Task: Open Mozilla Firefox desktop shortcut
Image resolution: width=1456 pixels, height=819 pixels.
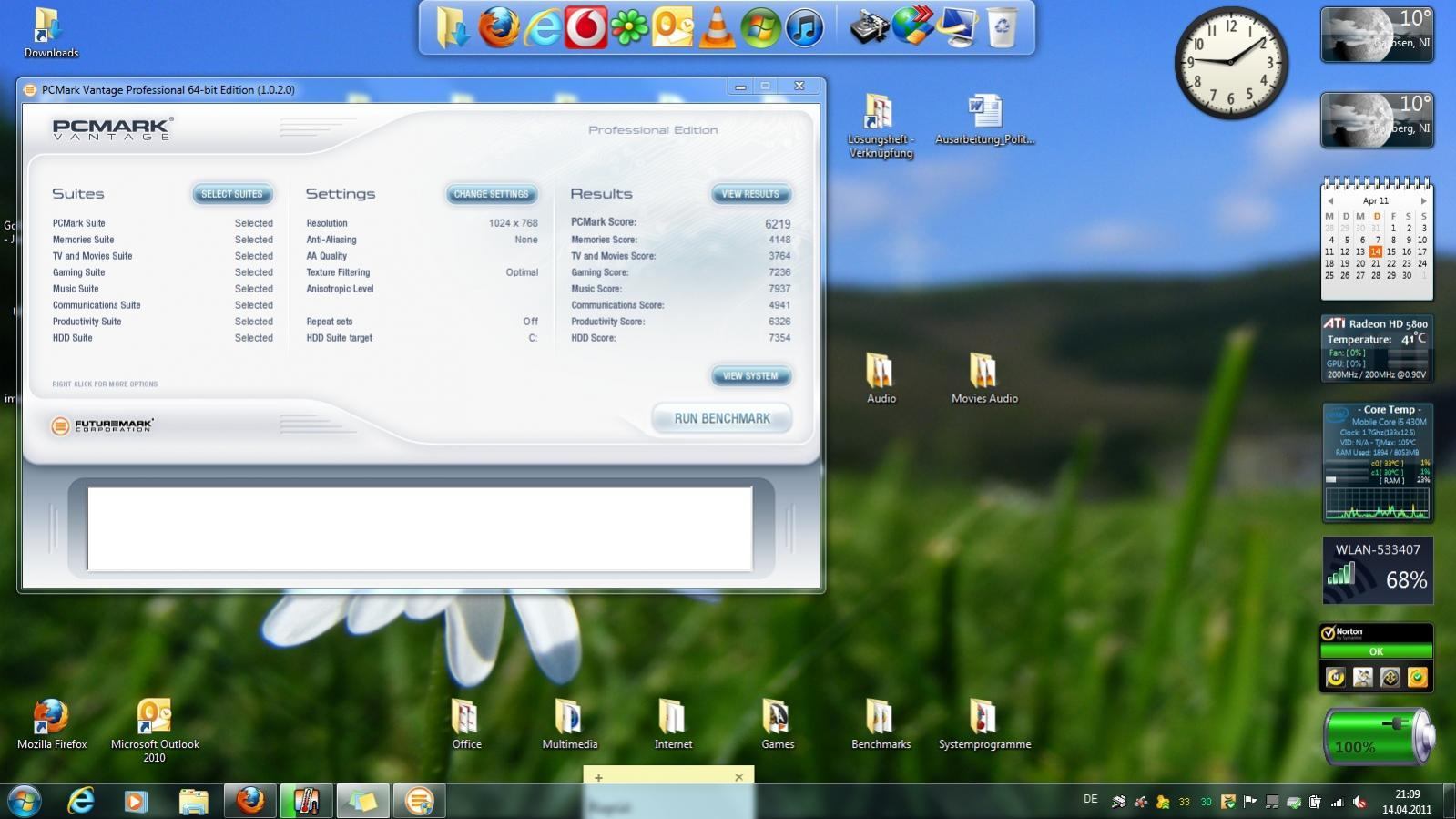Action: (x=52, y=724)
